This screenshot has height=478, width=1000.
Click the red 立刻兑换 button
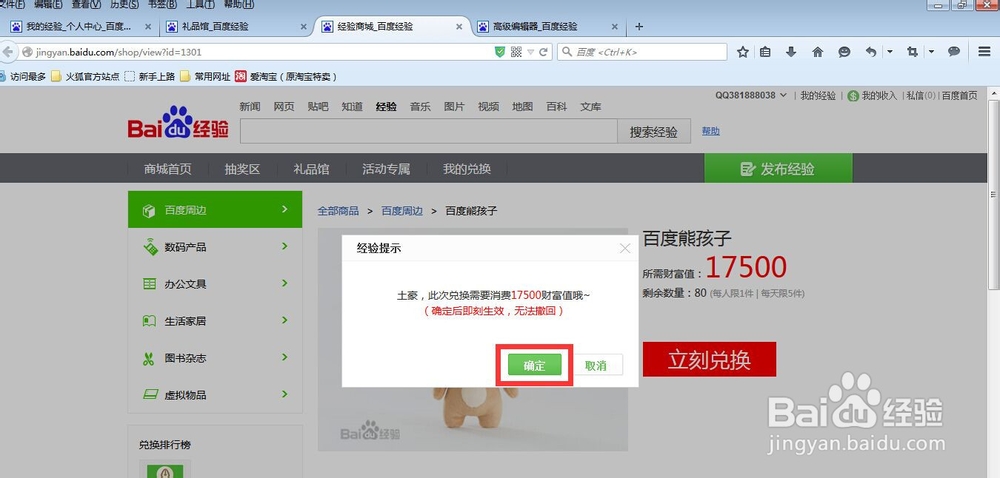[x=709, y=359]
